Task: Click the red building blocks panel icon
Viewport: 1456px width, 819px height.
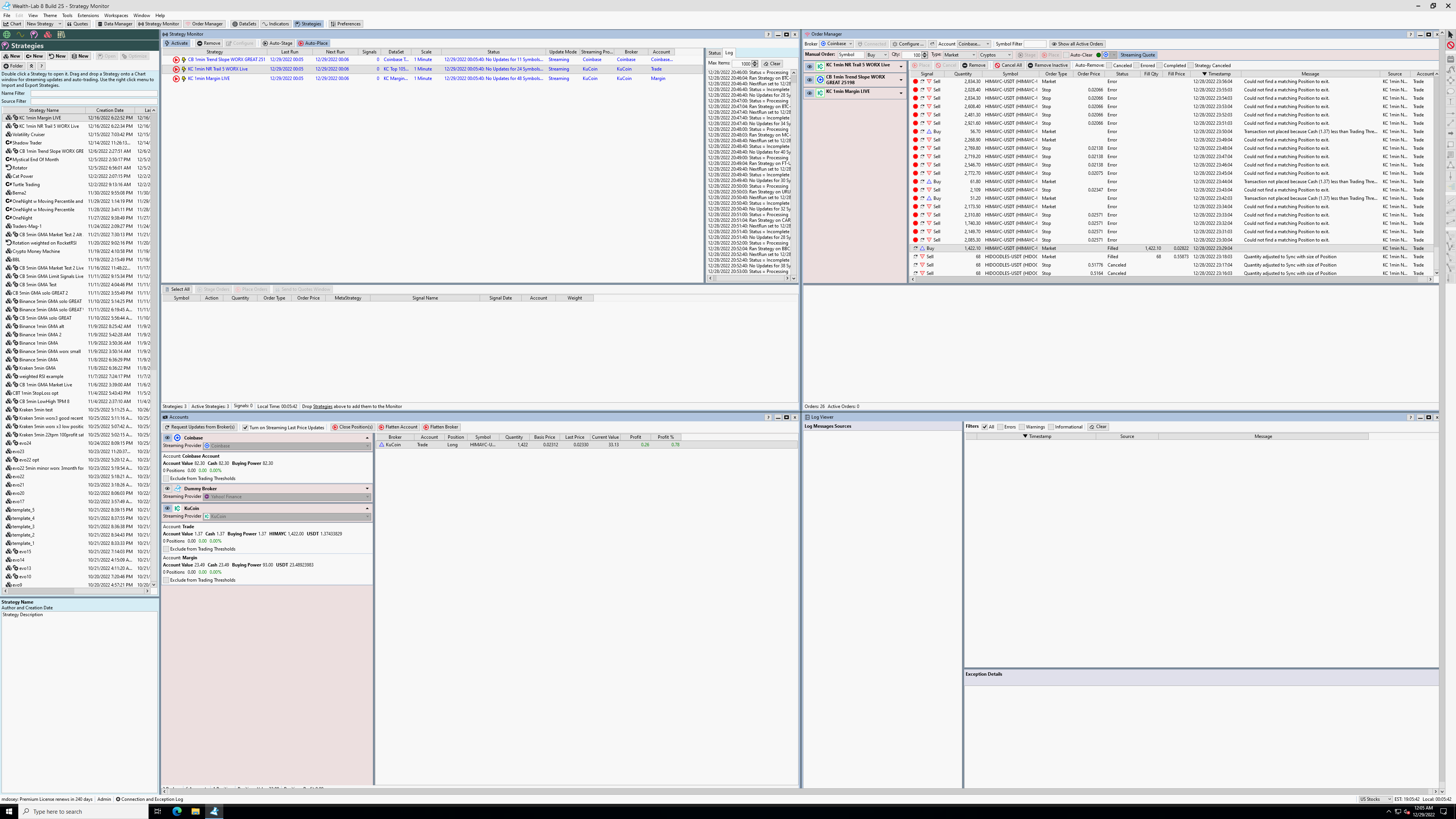Action: (47, 35)
